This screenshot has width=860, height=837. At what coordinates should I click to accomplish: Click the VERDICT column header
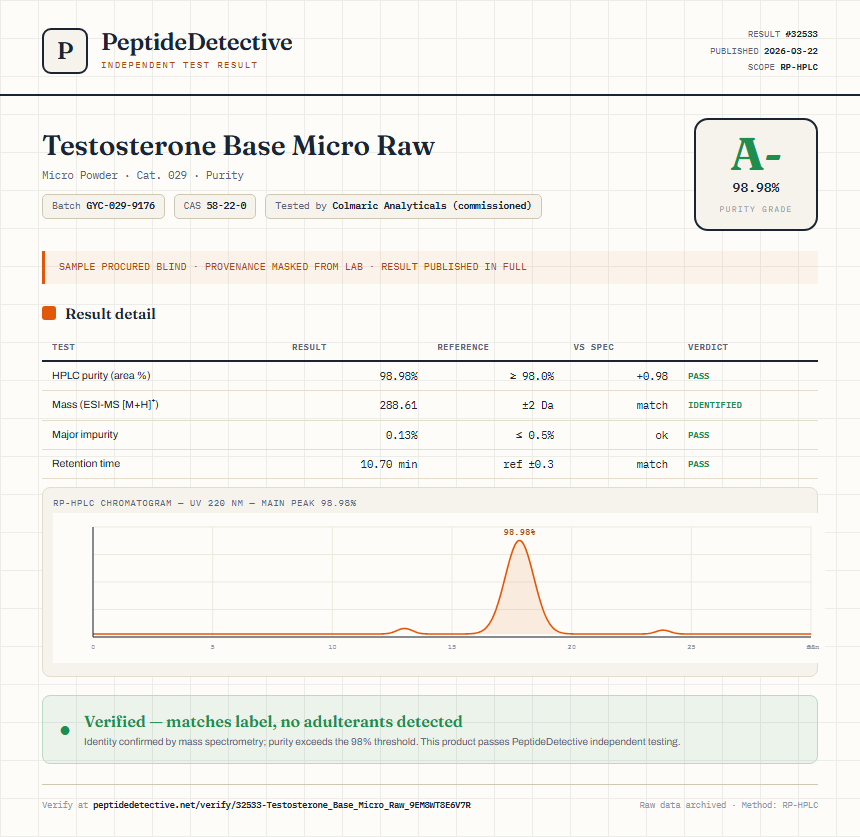coord(708,347)
